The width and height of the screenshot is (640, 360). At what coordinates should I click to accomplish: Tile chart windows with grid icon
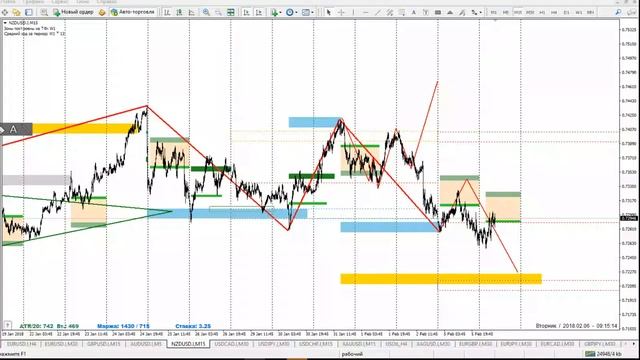(231, 12)
